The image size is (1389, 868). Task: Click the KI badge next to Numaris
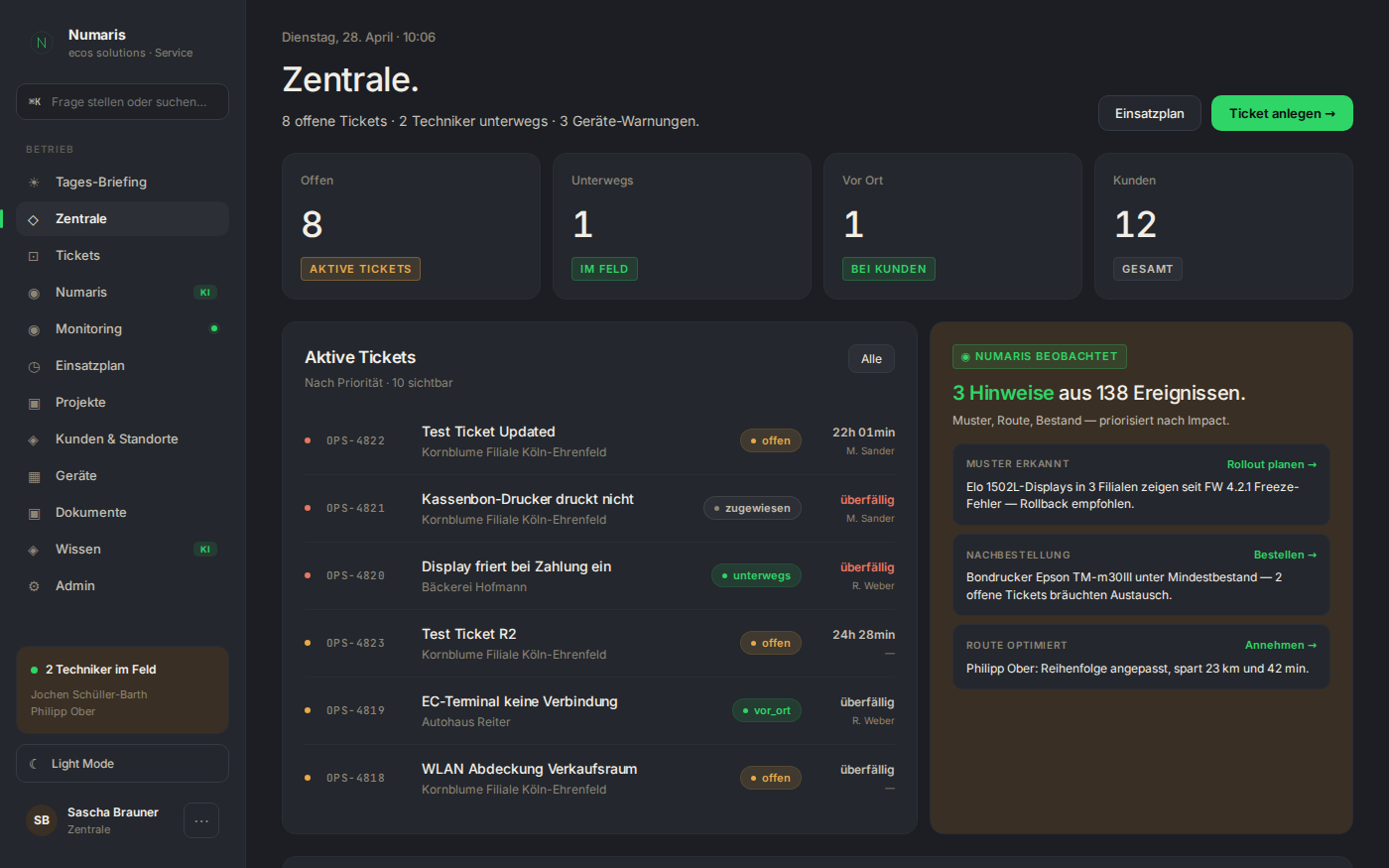pyautogui.click(x=205, y=293)
